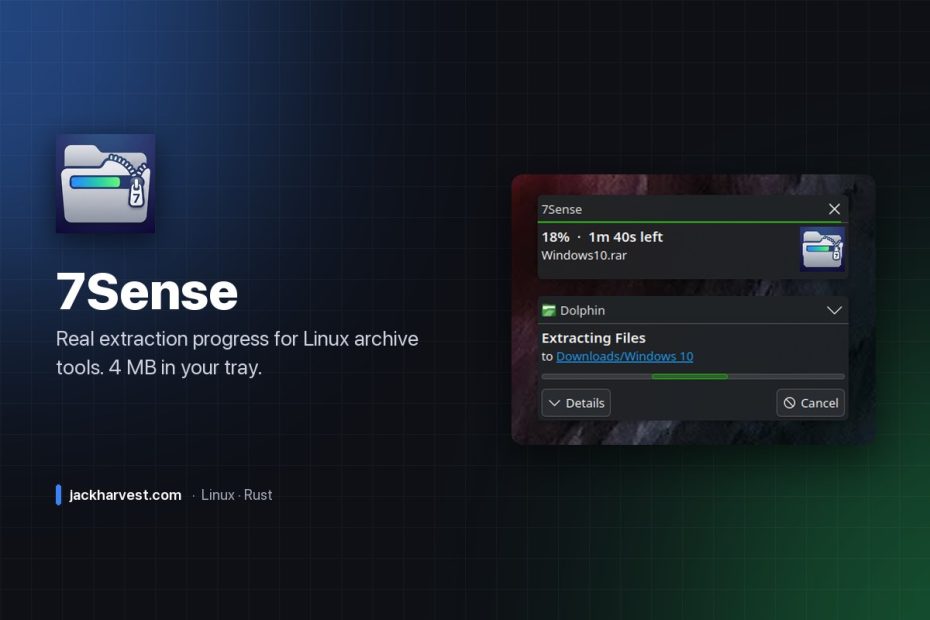This screenshot has height=620, width=930.
Task: Click the "Windows10.rar" file name
Action: [x=584, y=255]
